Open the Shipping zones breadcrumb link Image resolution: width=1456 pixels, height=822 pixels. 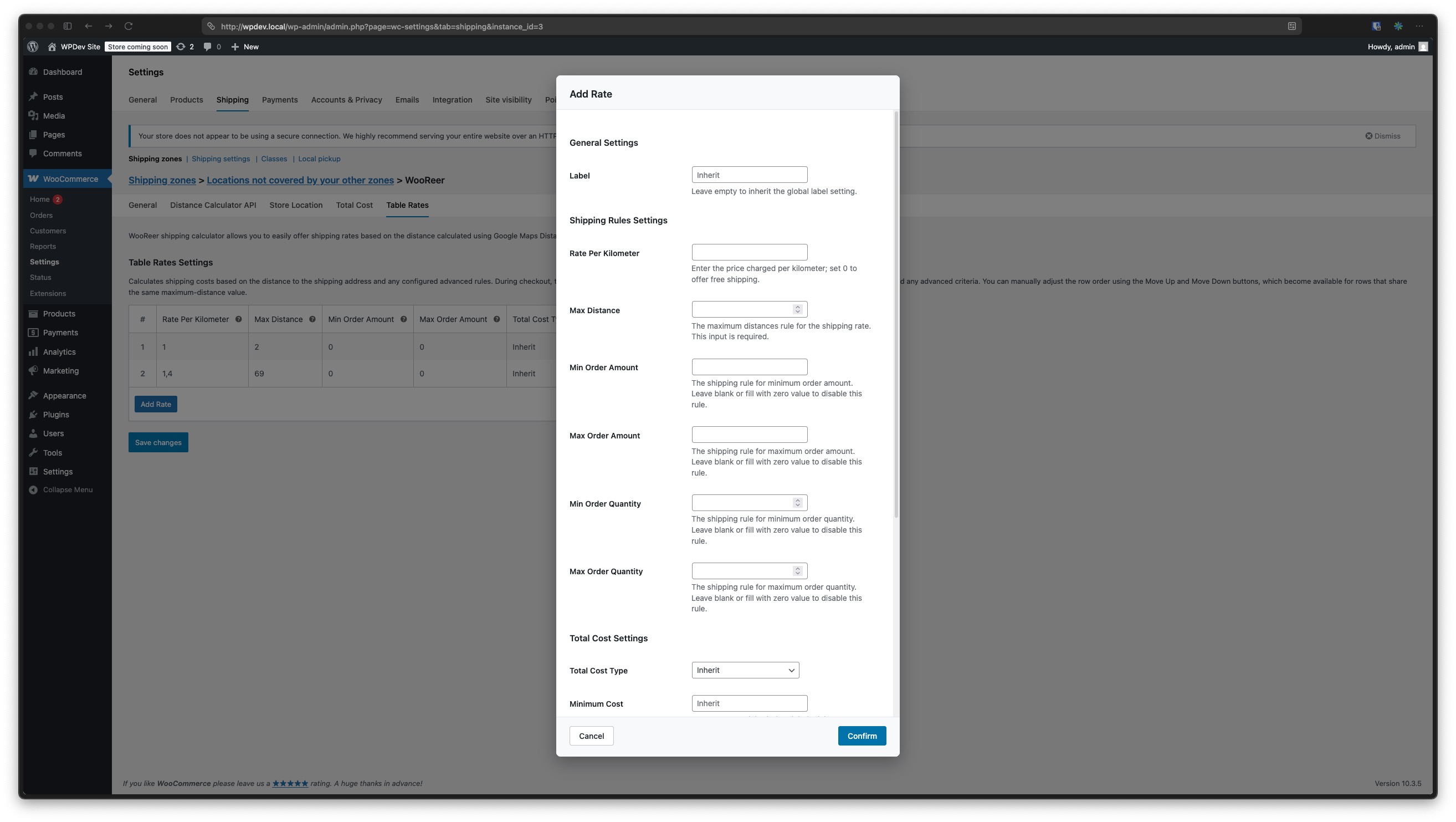pos(162,180)
